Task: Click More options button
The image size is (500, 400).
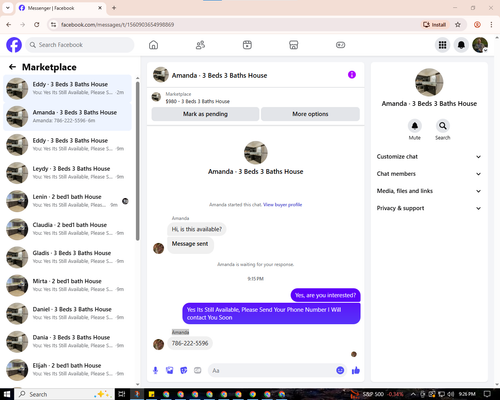Action: (x=310, y=114)
